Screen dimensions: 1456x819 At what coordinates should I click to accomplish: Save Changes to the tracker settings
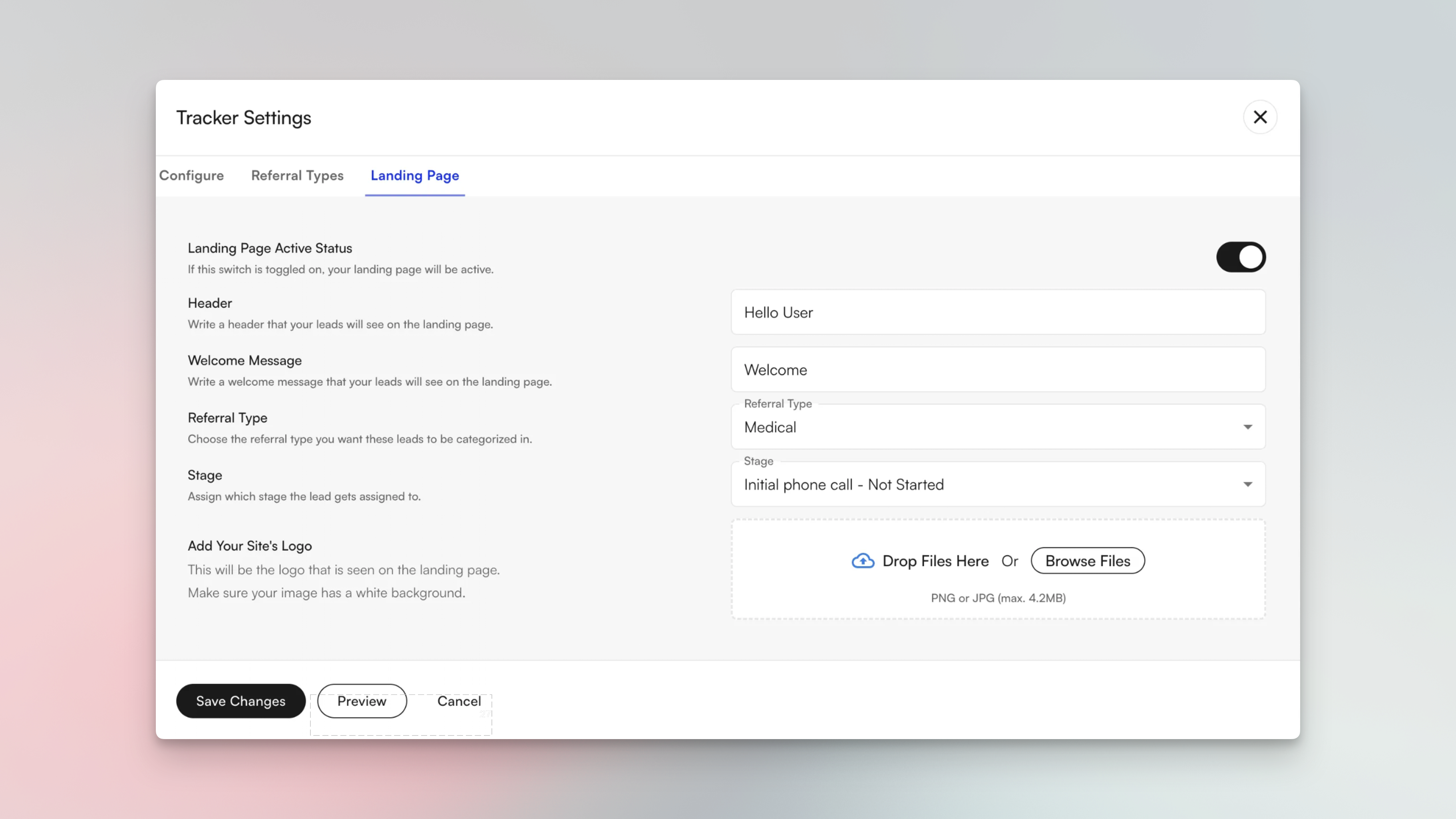point(240,701)
